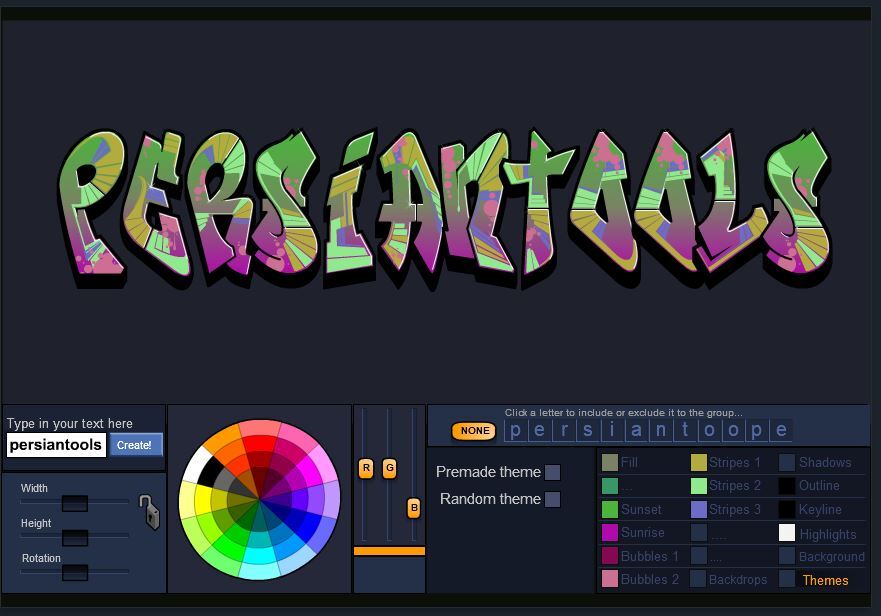Viewport: 881px width, 616px height.
Task: Click the orange color preview bar
Action: click(x=389, y=551)
